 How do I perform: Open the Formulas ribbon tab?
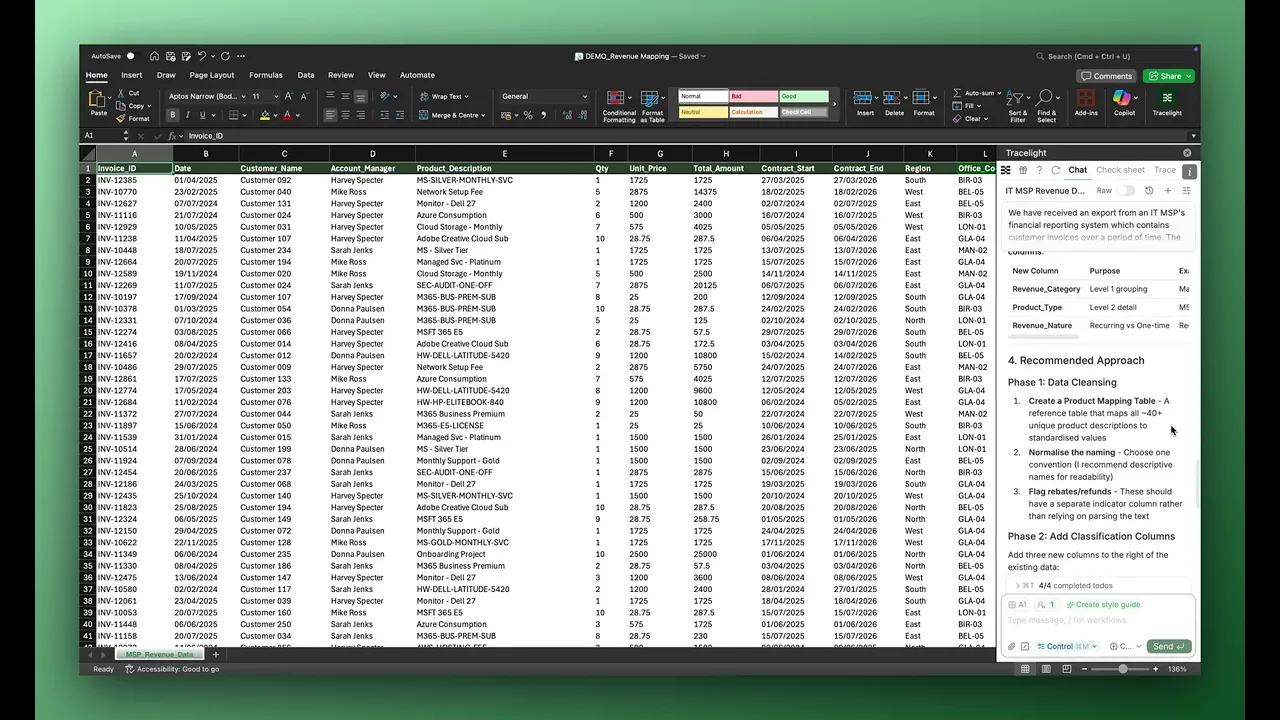266,75
